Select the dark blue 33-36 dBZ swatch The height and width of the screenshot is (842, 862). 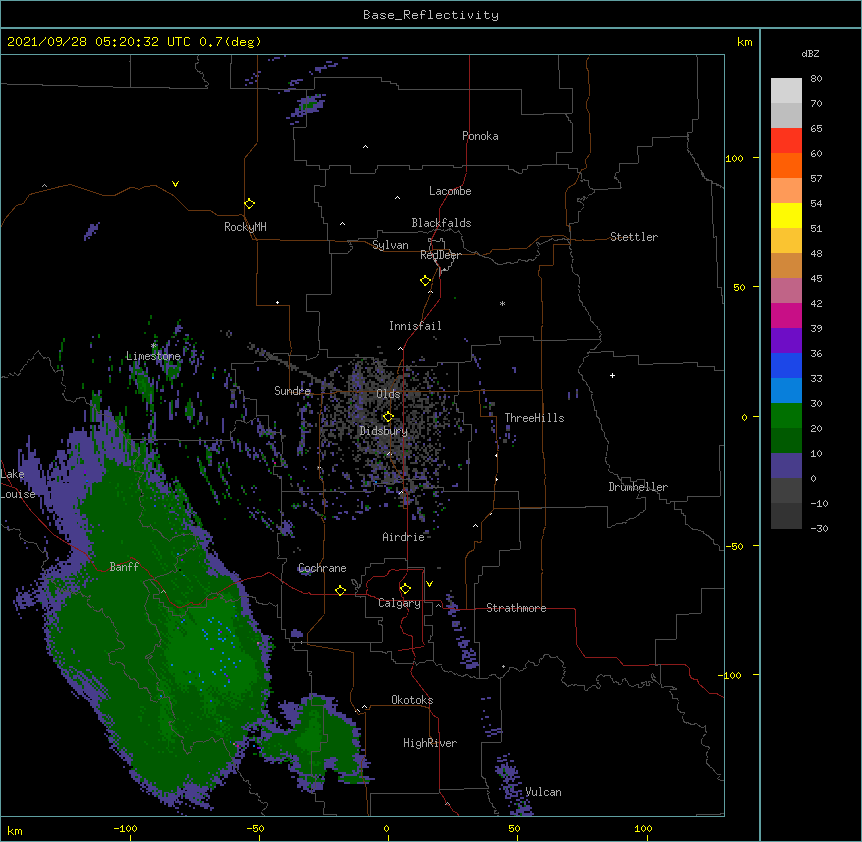click(786, 365)
